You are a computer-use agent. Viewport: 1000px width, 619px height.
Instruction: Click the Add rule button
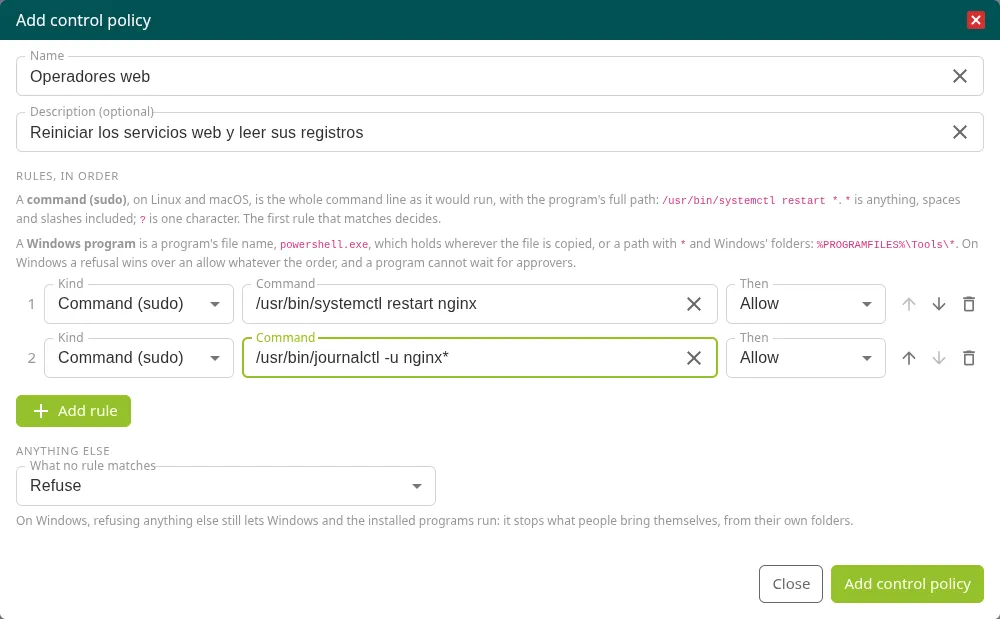pyautogui.click(x=73, y=411)
